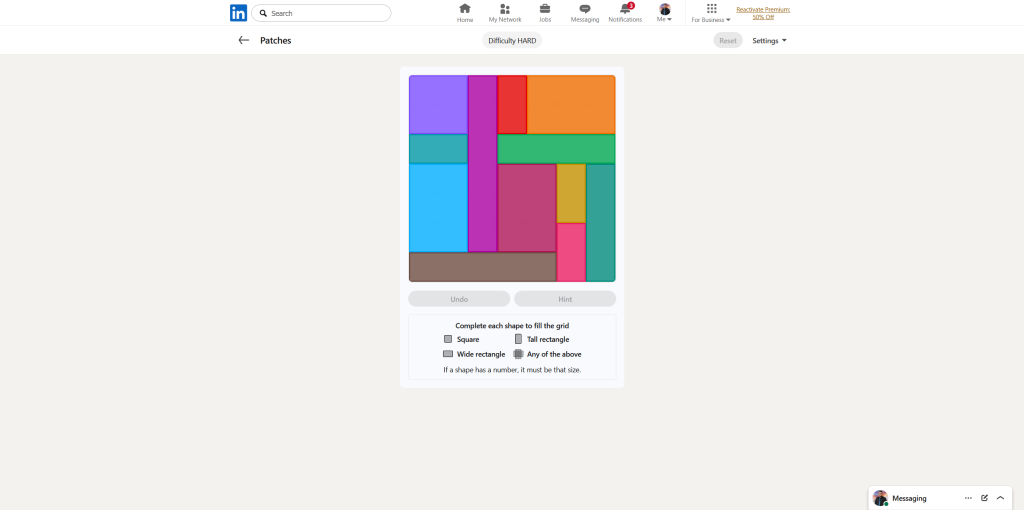Click Reactivate Premium 50% Off link

763,13
